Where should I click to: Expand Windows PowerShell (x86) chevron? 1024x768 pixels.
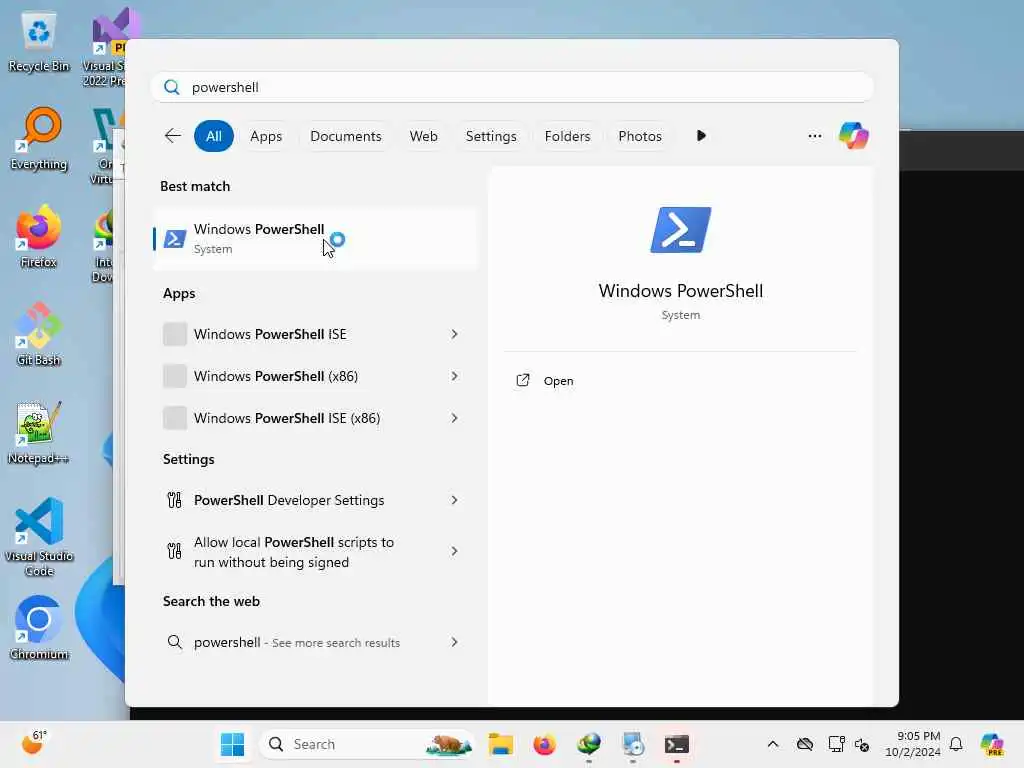point(455,376)
